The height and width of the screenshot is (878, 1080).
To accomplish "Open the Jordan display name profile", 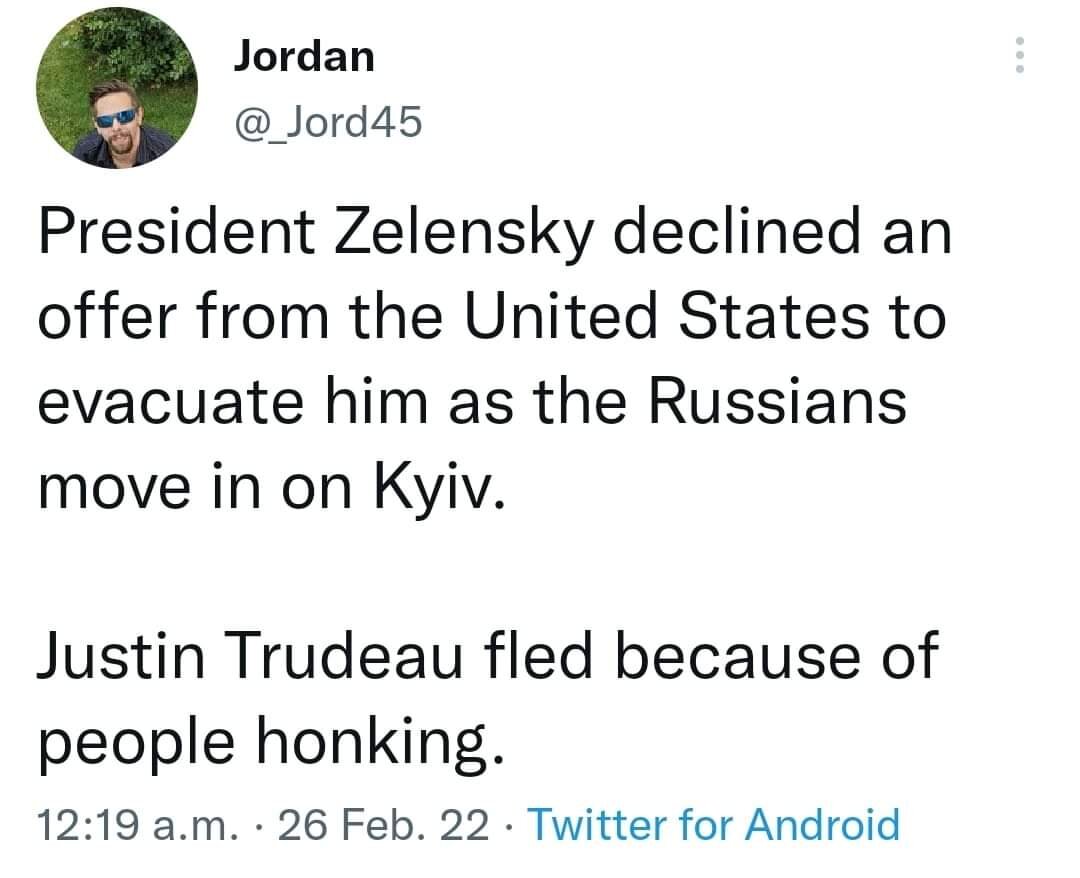I will [304, 56].
